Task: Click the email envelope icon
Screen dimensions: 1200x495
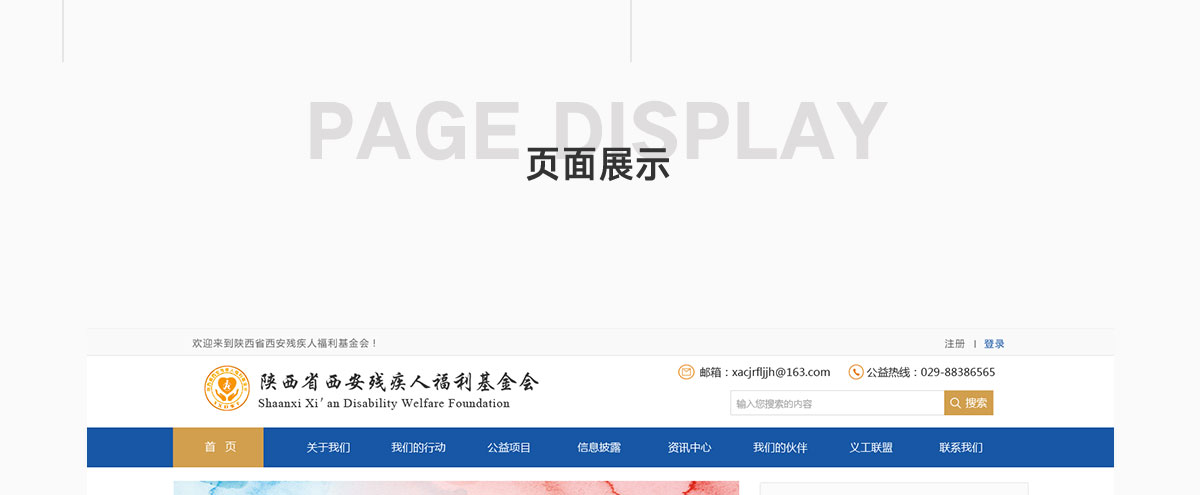Action: (x=686, y=372)
